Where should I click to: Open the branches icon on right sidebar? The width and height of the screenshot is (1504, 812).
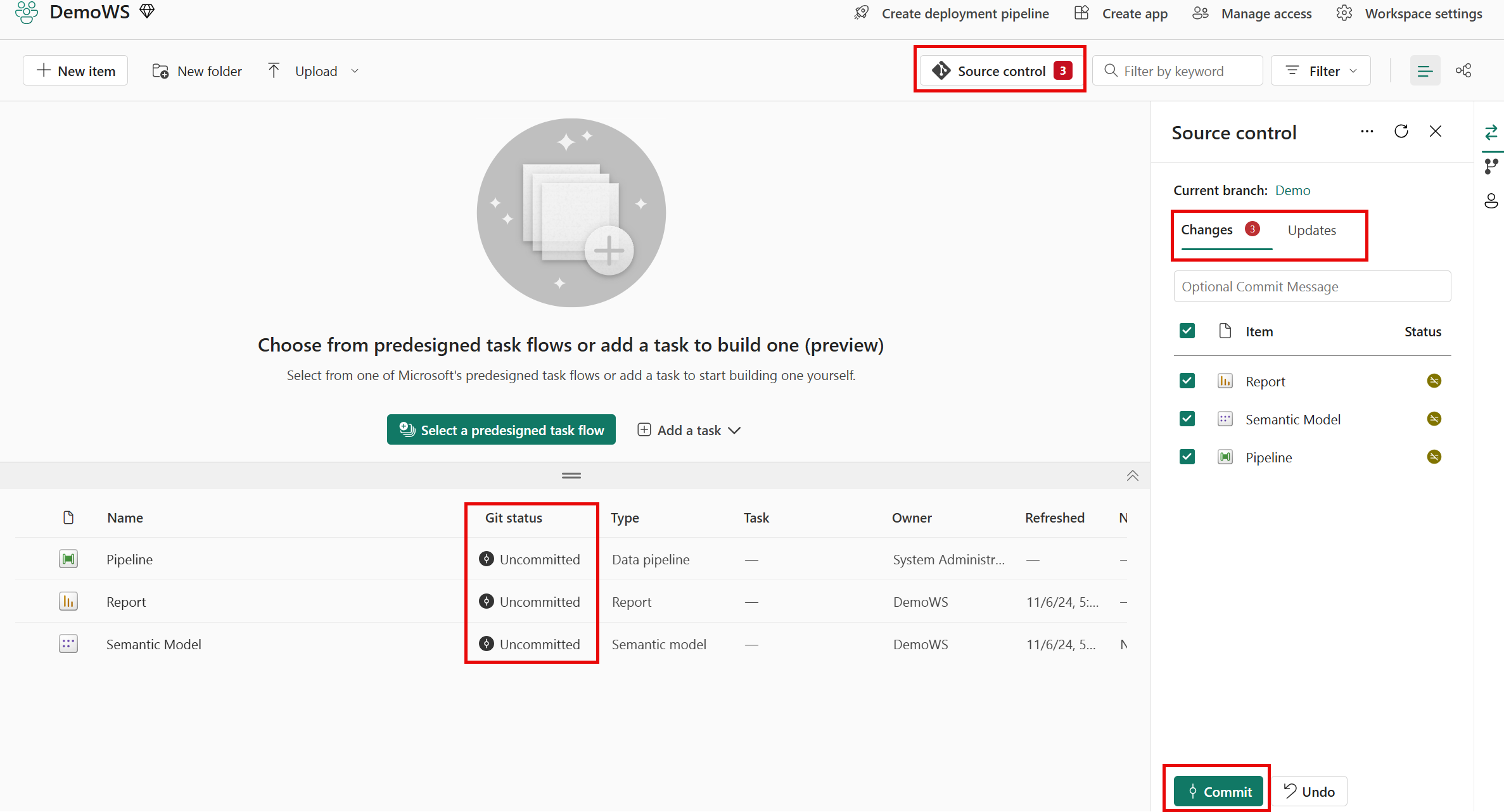point(1492,166)
